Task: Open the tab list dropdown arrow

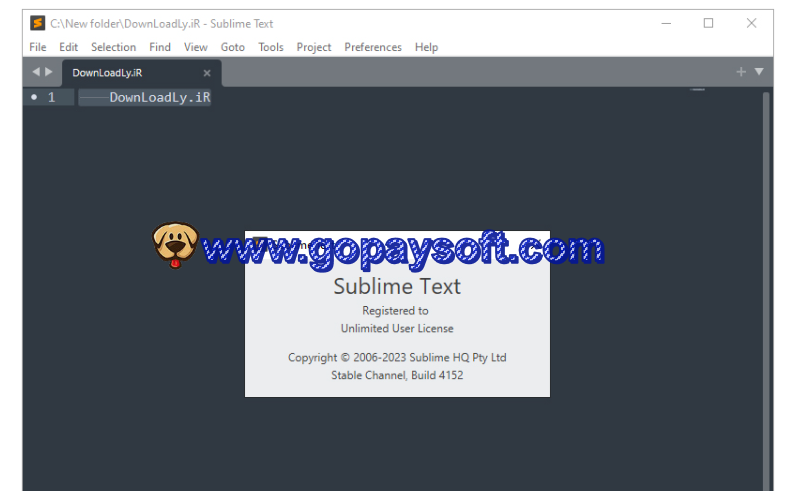Action: click(x=759, y=72)
